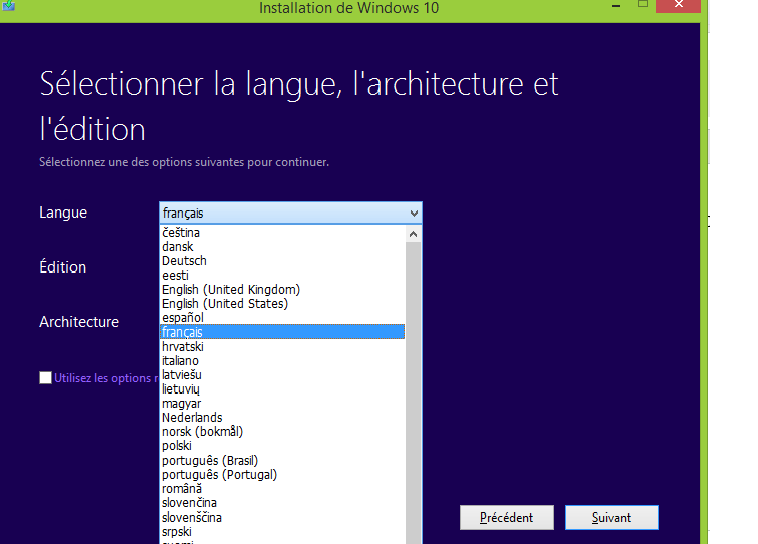
Task: Minimize the Installation de Windows 10 window
Action: point(616,6)
